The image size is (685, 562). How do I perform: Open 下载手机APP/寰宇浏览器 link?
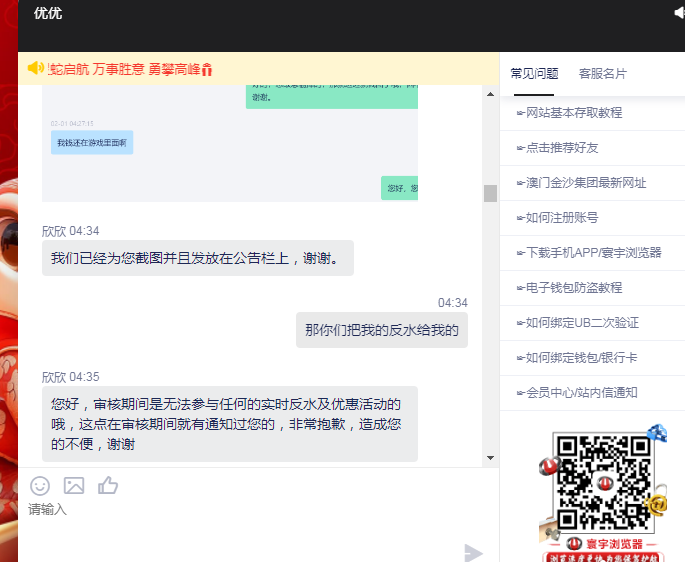coord(592,253)
